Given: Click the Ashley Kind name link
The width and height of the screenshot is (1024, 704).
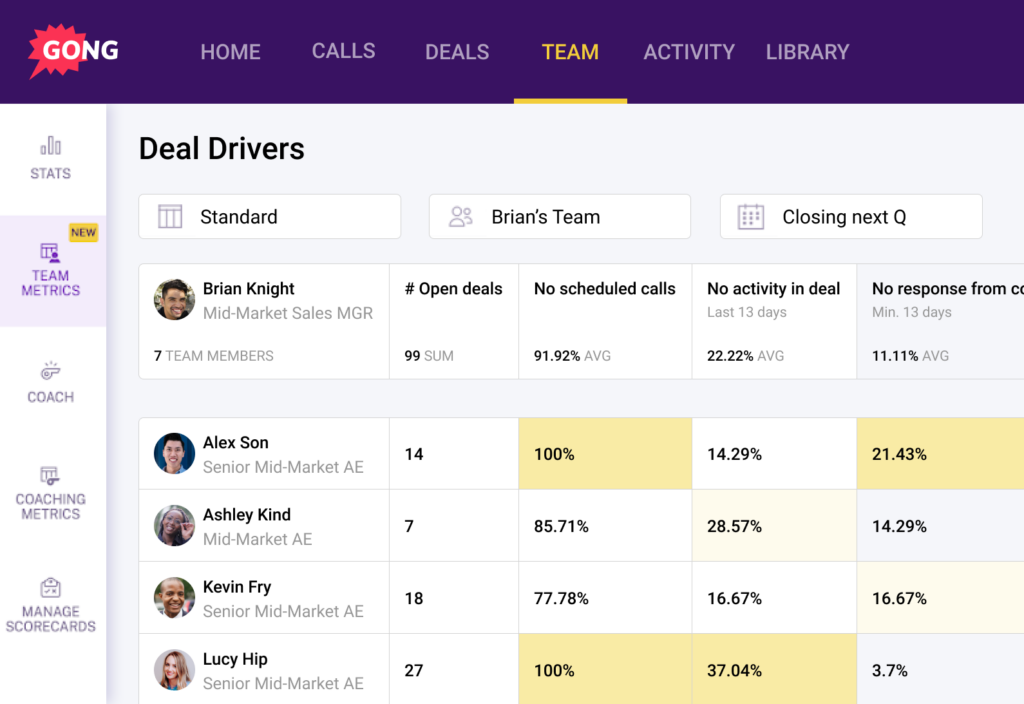Looking at the screenshot, I should (247, 515).
